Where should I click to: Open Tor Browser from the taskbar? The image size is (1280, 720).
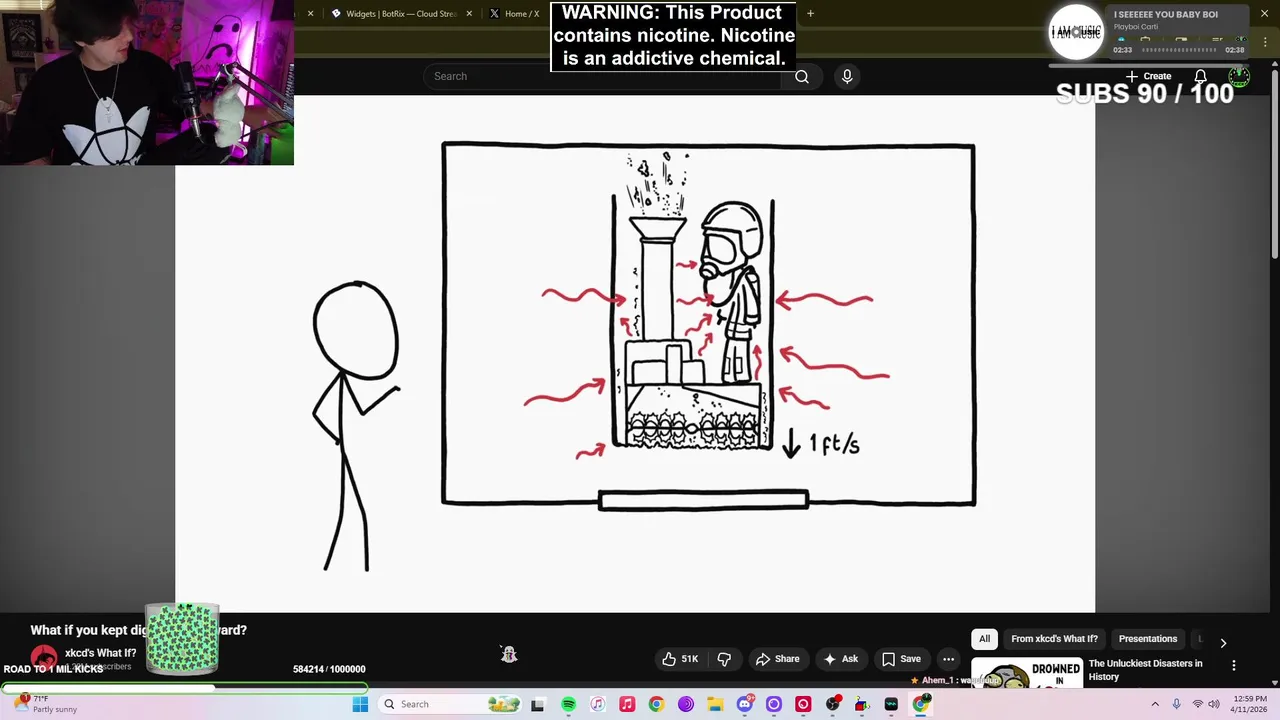686,704
